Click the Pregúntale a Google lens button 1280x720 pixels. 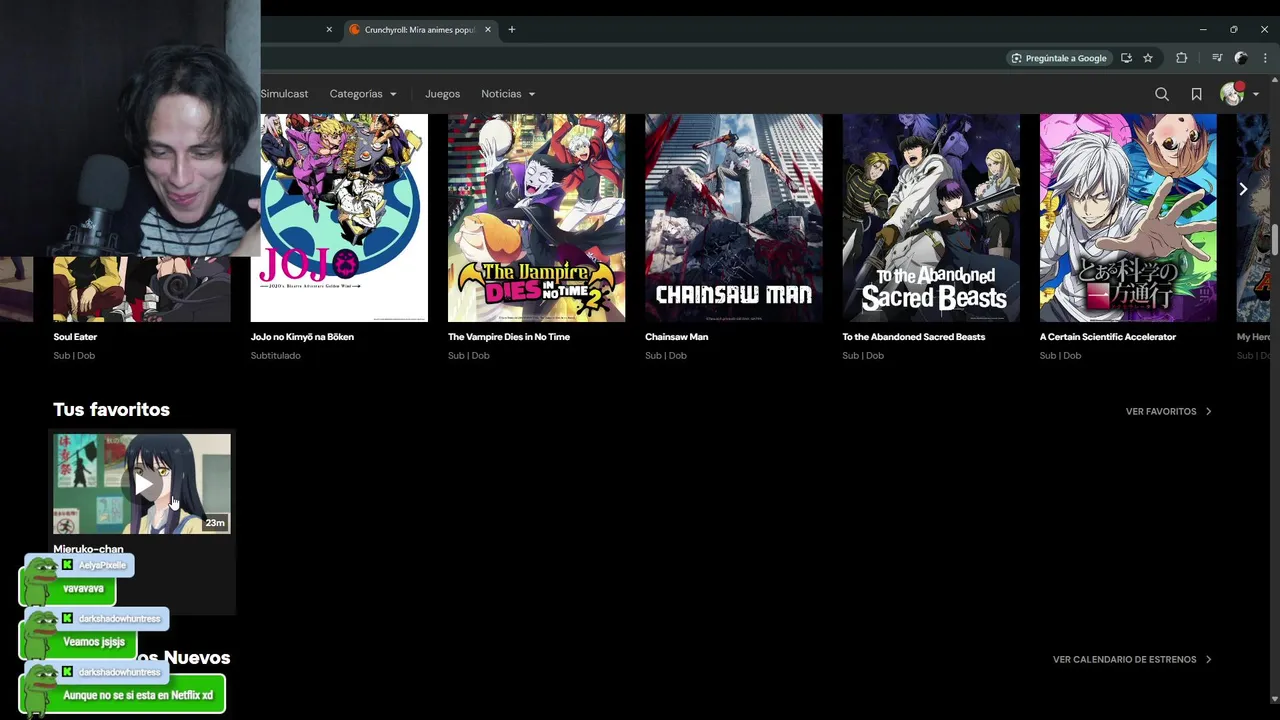pyautogui.click(x=1058, y=58)
